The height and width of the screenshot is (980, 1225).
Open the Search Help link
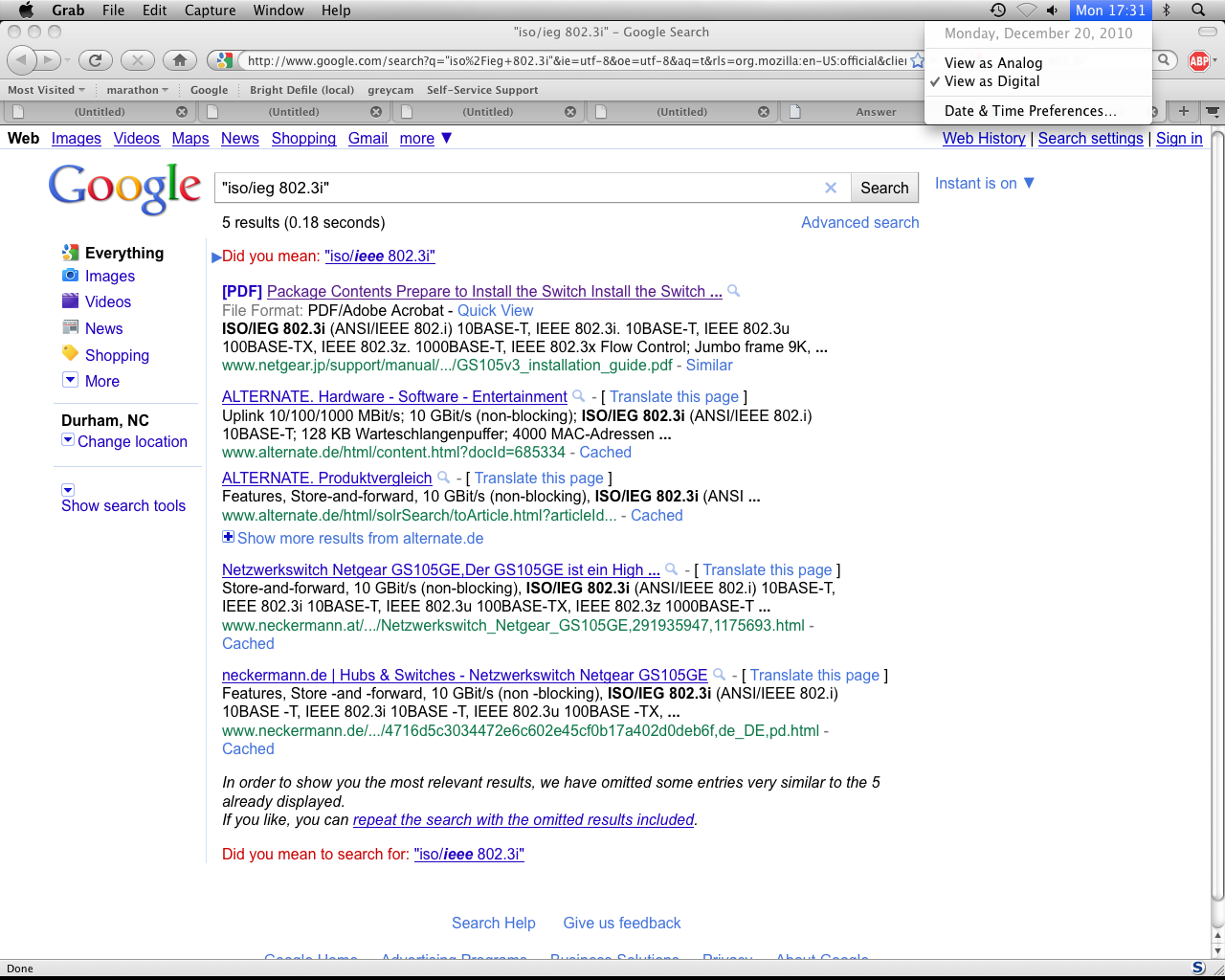pyautogui.click(x=494, y=923)
